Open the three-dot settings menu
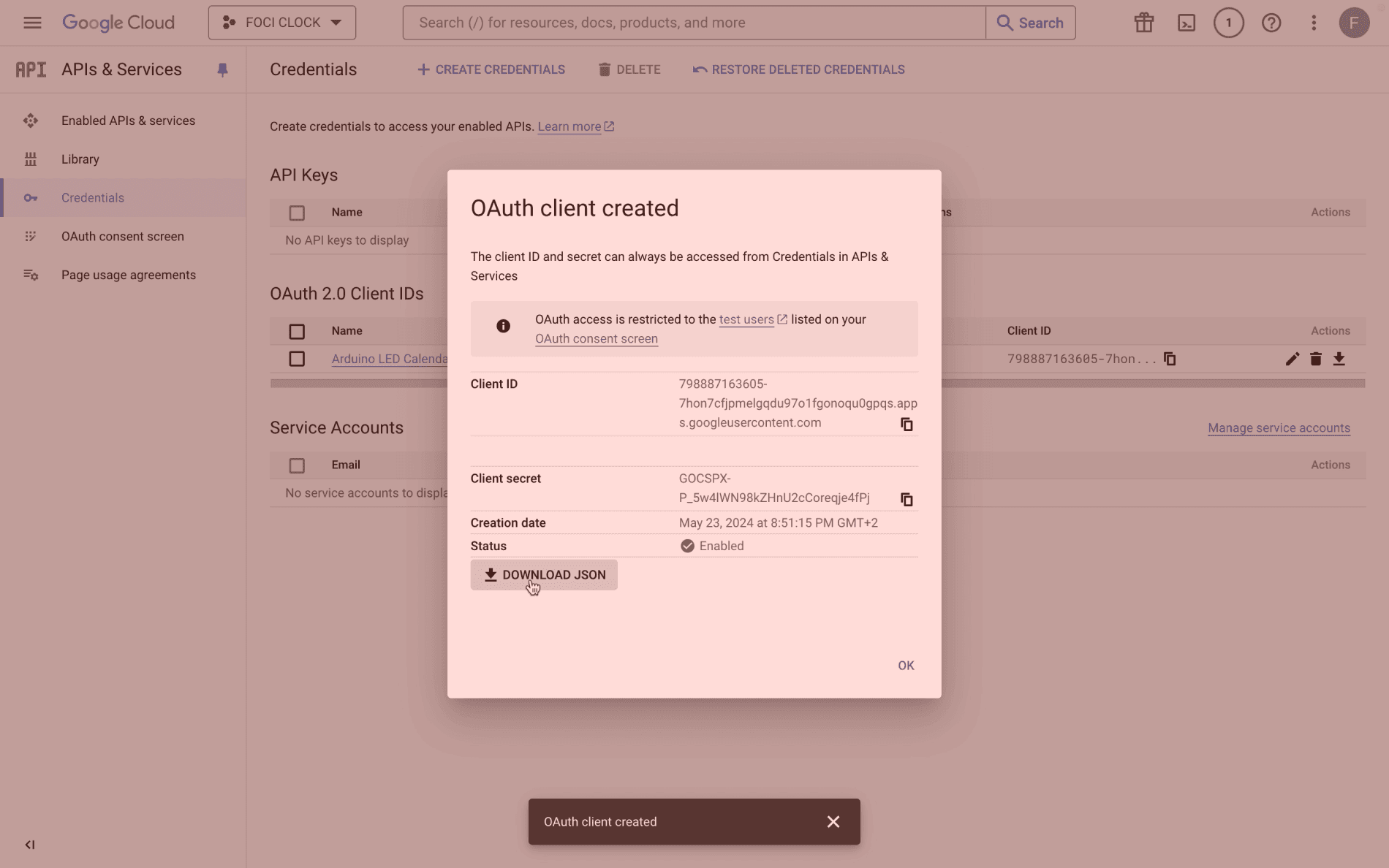This screenshot has height=868, width=1389. [x=1314, y=23]
